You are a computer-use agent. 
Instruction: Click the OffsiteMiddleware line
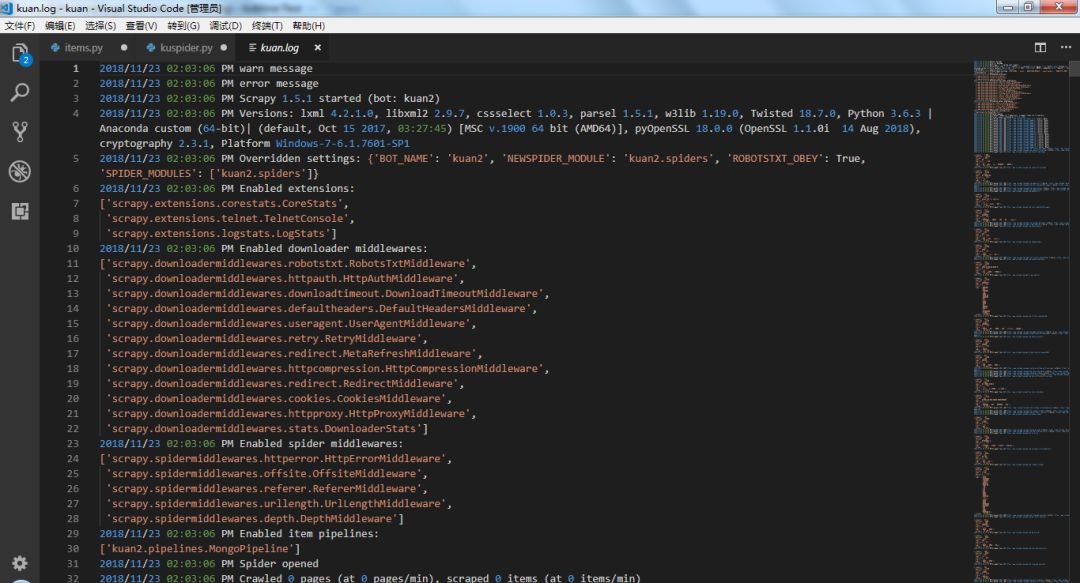(267, 473)
